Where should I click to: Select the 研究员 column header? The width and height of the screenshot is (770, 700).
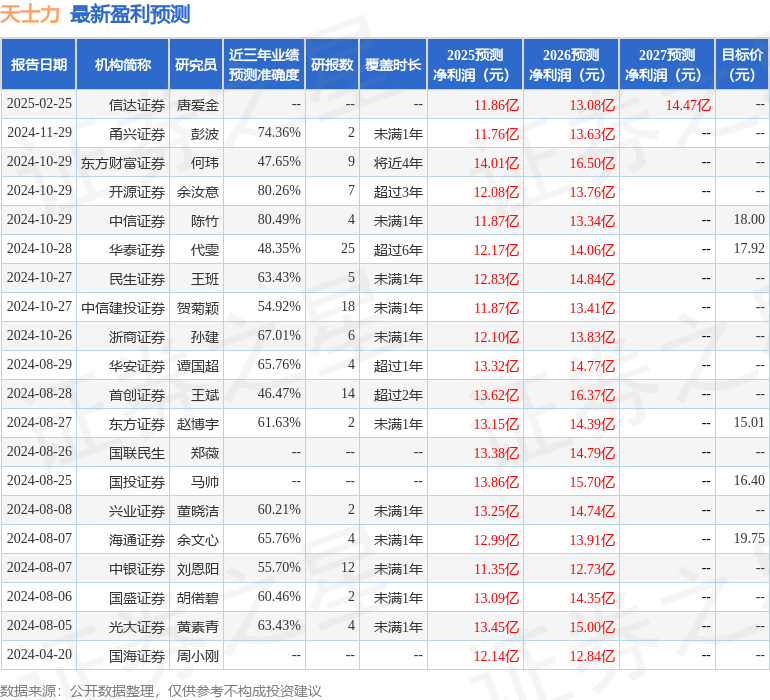pos(196,64)
